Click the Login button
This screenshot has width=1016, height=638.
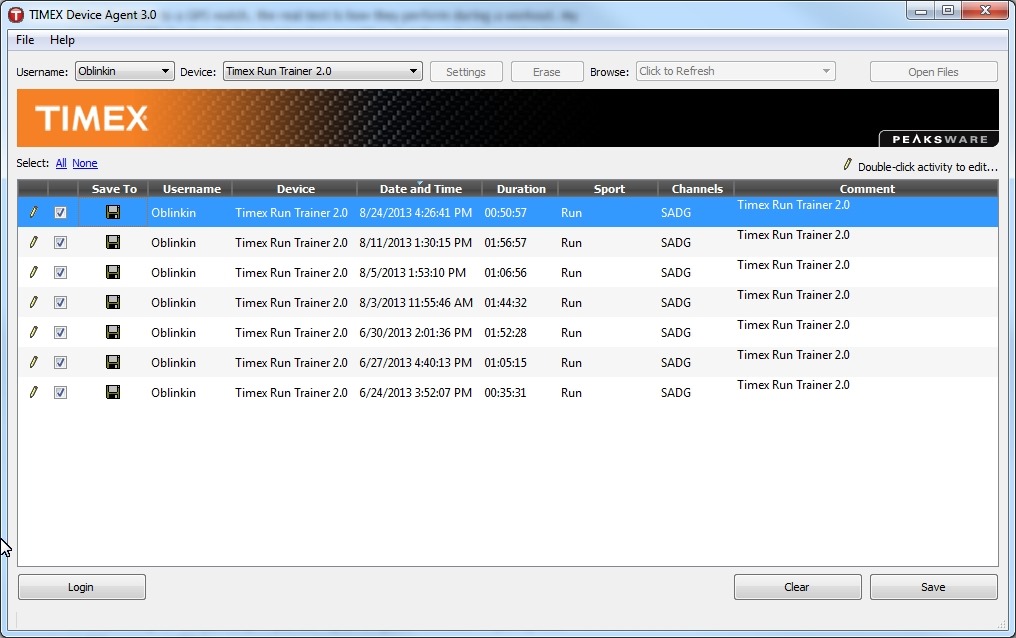pyautogui.click(x=82, y=587)
